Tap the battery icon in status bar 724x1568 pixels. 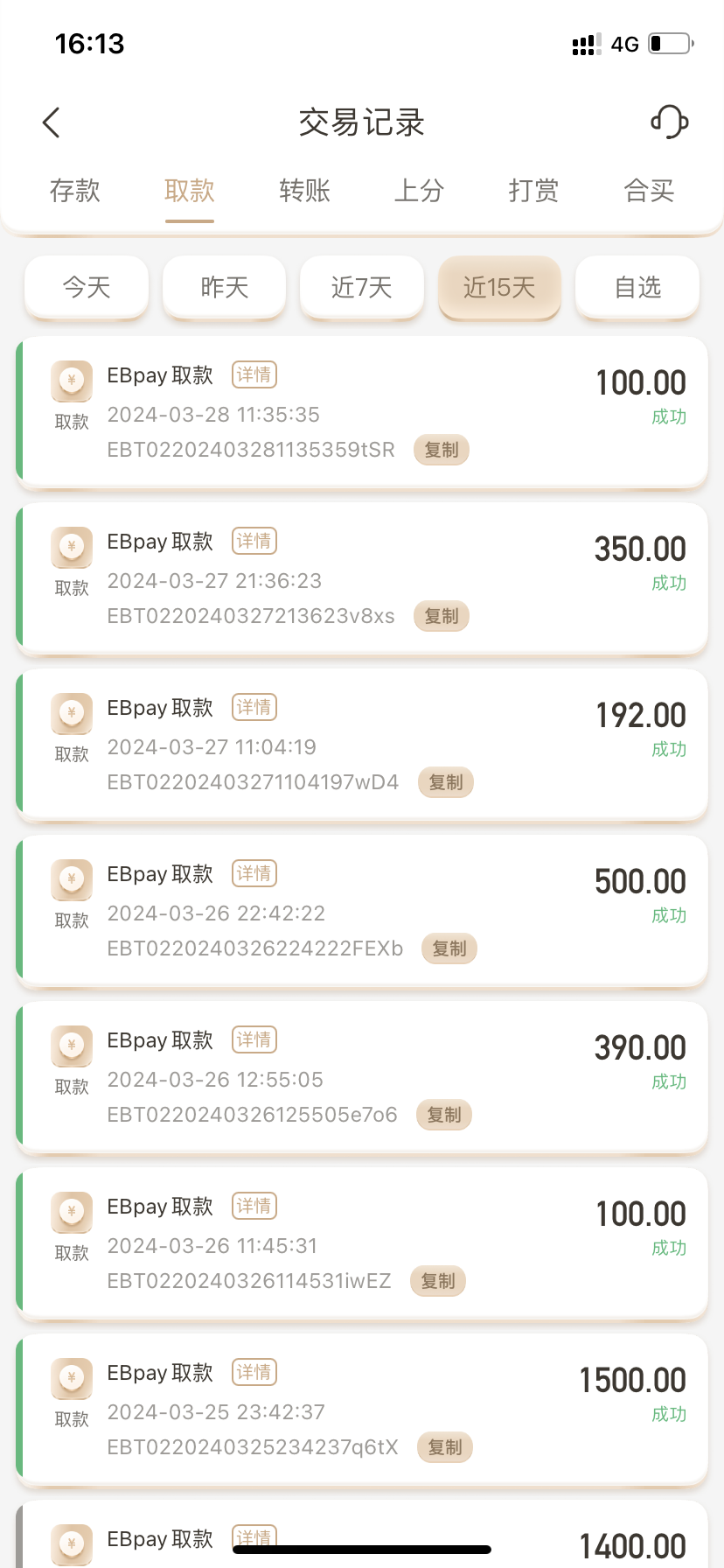coord(672,43)
